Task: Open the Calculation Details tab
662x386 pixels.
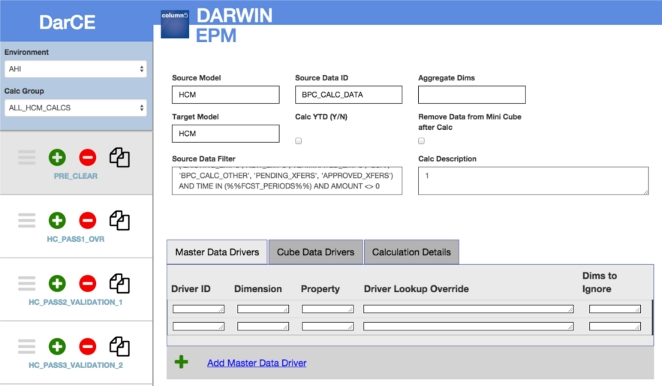Action: [x=411, y=252]
